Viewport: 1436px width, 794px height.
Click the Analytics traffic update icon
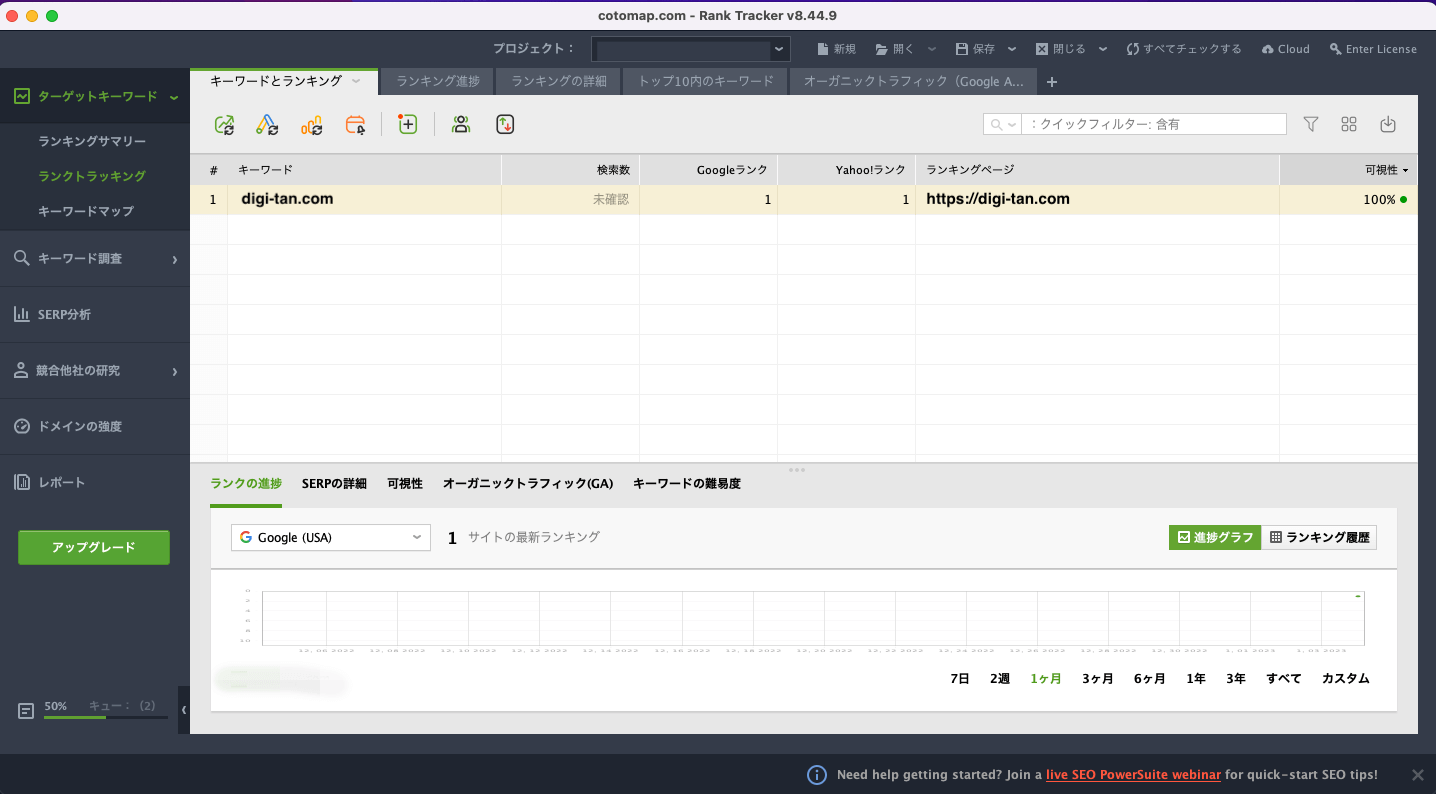click(312, 125)
